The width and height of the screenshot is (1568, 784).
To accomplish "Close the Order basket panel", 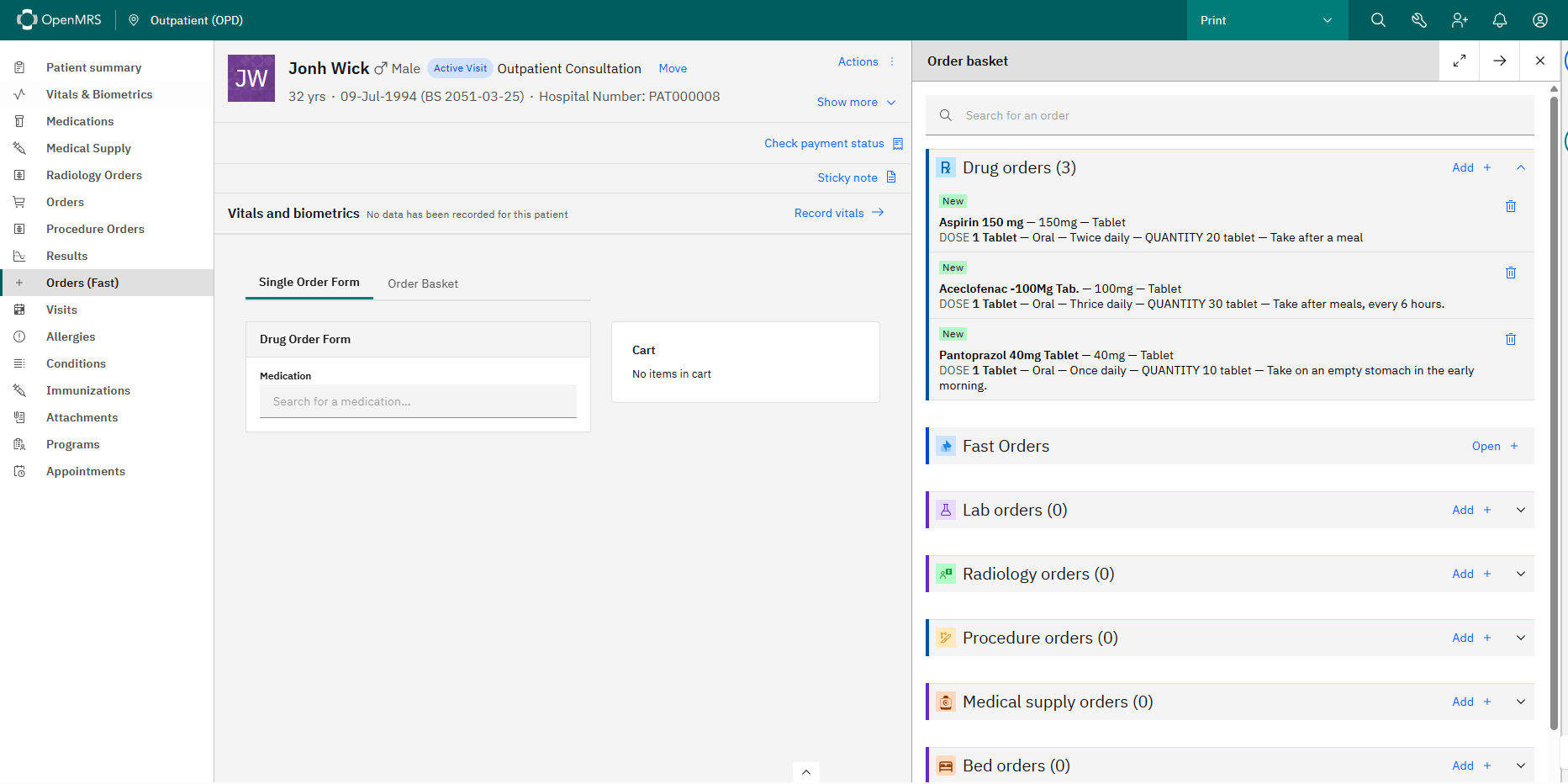I will 1540,61.
